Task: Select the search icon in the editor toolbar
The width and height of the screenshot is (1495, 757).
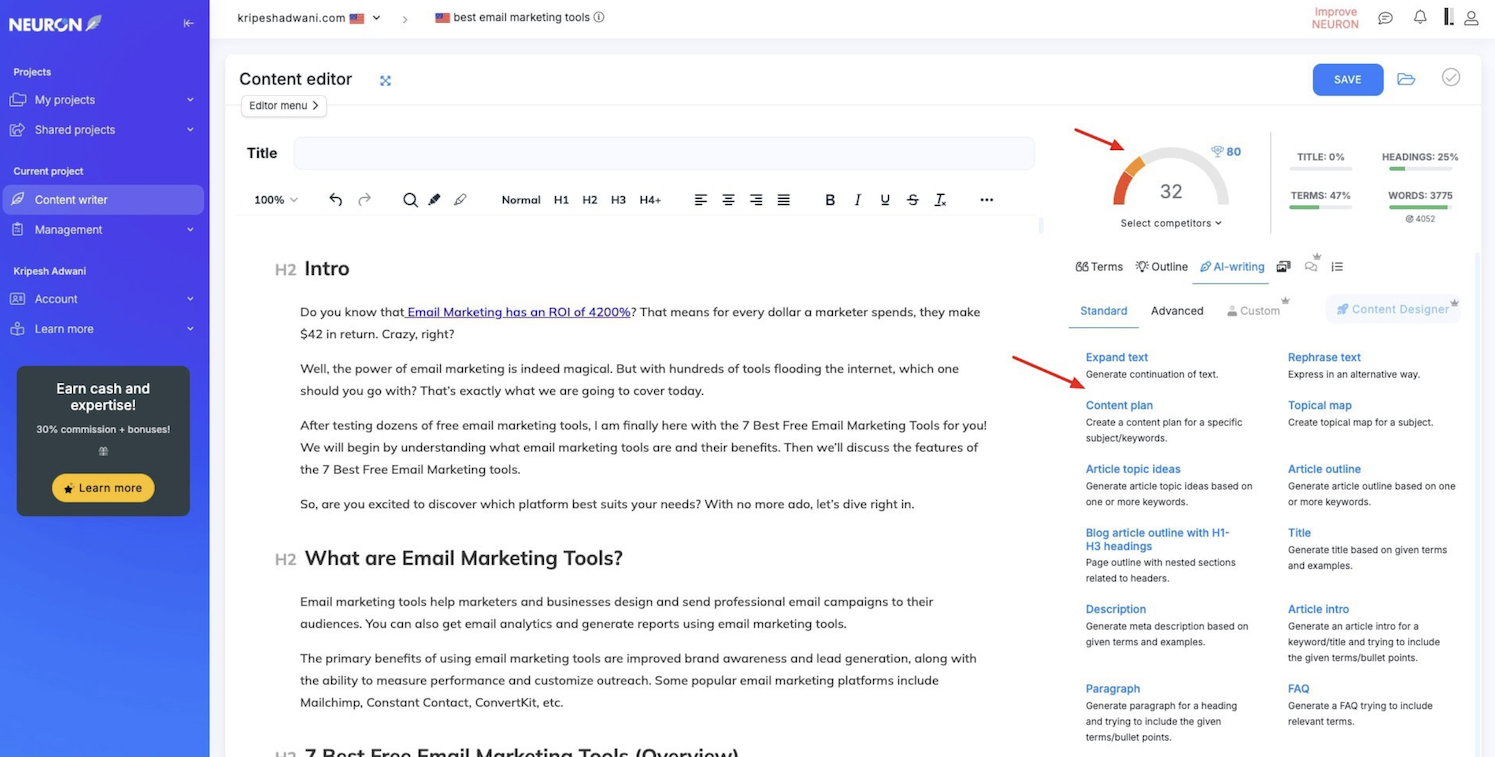Action: pyautogui.click(x=410, y=199)
